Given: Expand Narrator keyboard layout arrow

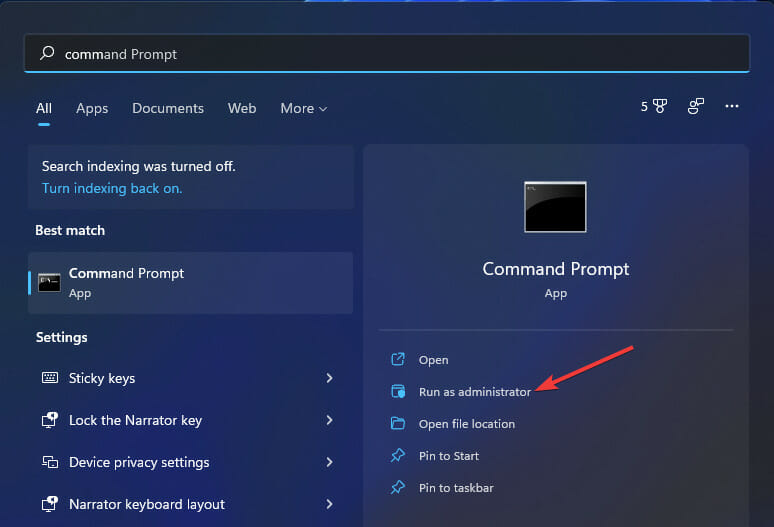Looking at the screenshot, I should click(x=329, y=504).
